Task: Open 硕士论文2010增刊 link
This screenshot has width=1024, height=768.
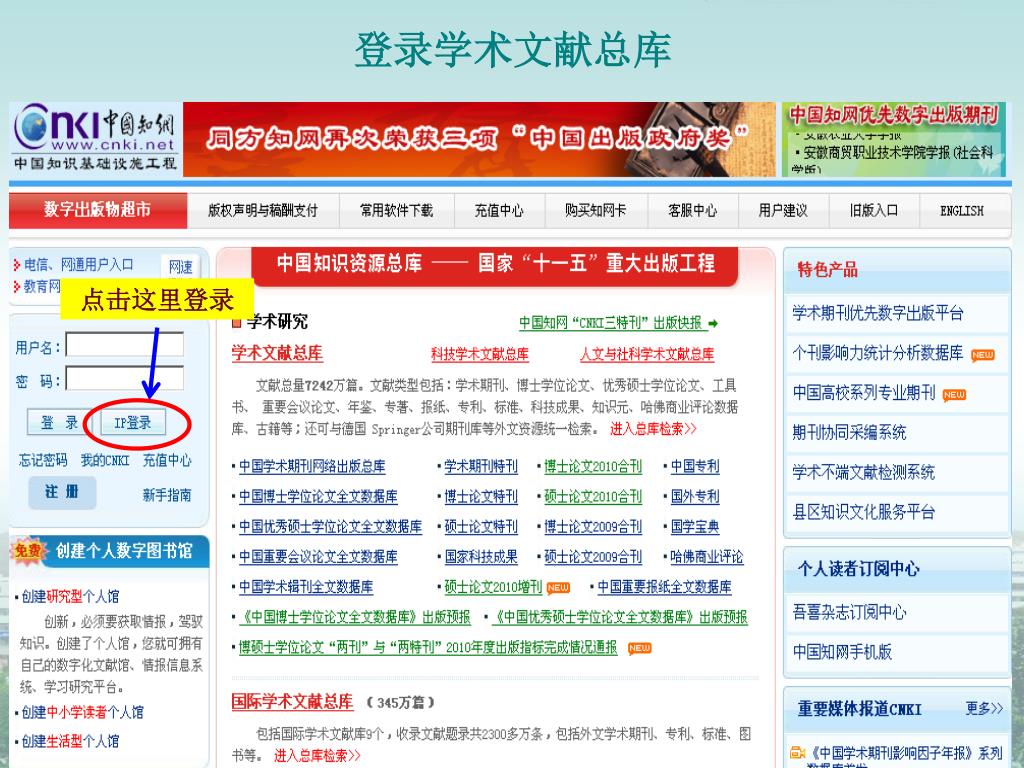Action: tap(493, 586)
